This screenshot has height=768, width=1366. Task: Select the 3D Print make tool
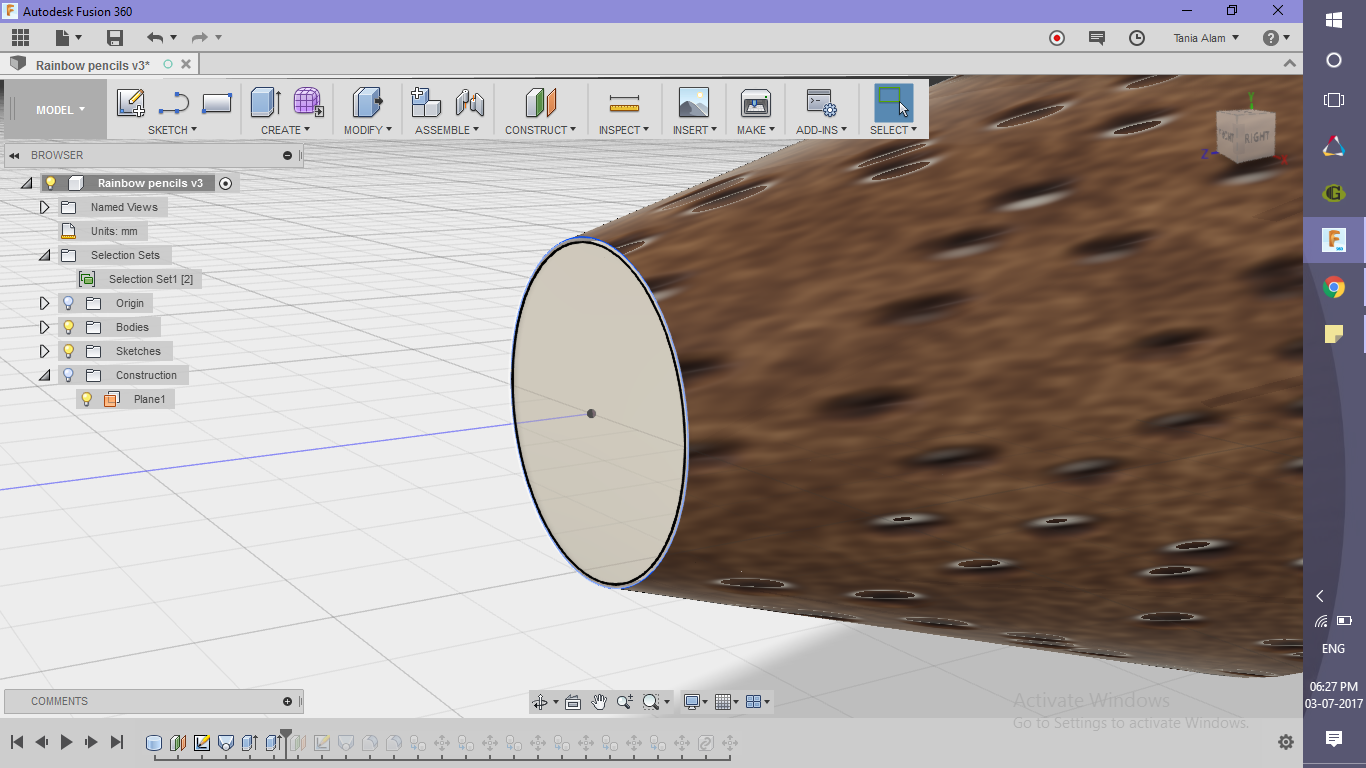click(755, 102)
